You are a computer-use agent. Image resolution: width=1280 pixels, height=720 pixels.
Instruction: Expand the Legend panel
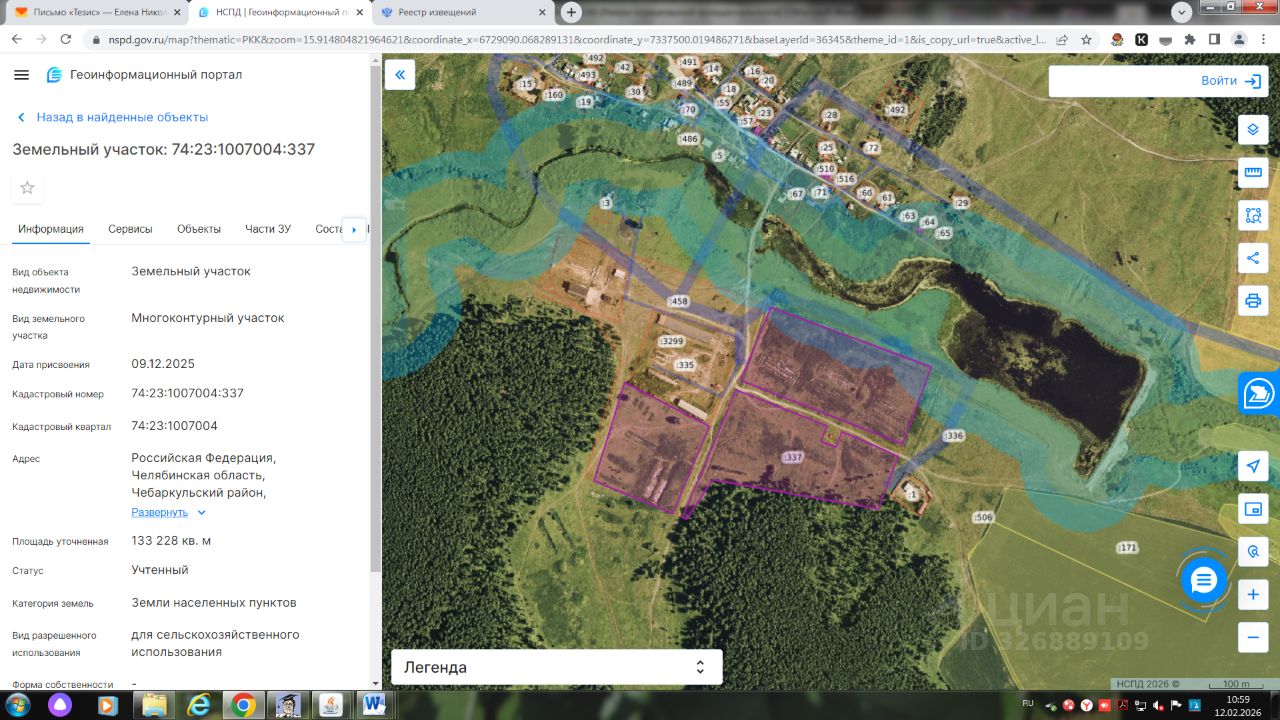pos(556,667)
